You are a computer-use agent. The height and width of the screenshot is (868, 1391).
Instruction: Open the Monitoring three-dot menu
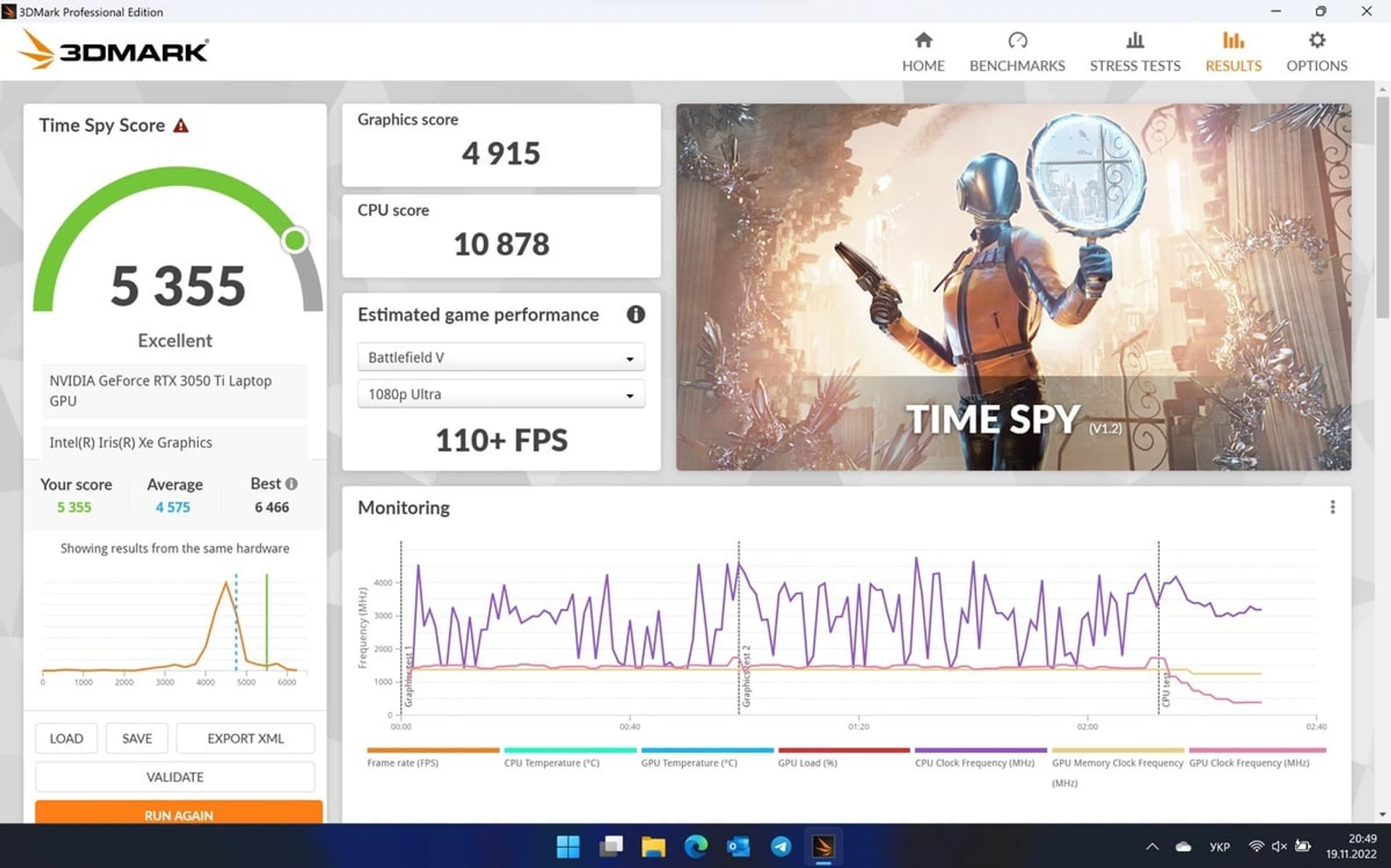(x=1332, y=506)
